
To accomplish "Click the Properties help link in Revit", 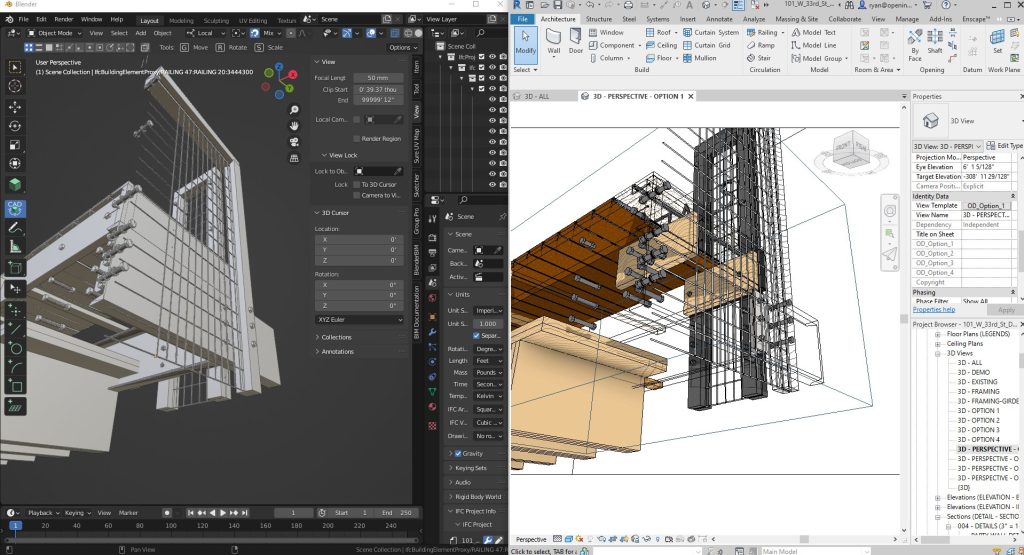I will [x=934, y=309].
